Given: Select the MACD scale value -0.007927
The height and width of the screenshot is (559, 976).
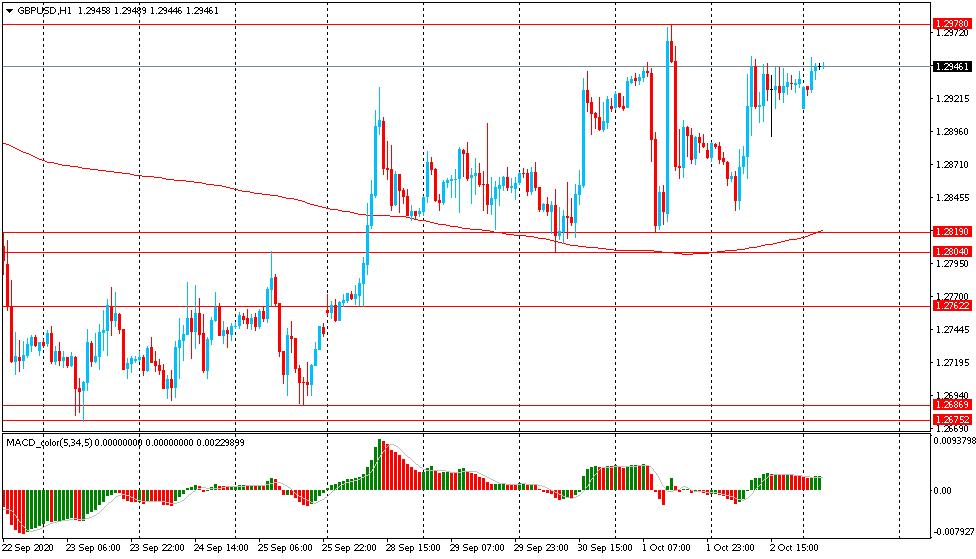Looking at the screenshot, I should click(x=954, y=532).
